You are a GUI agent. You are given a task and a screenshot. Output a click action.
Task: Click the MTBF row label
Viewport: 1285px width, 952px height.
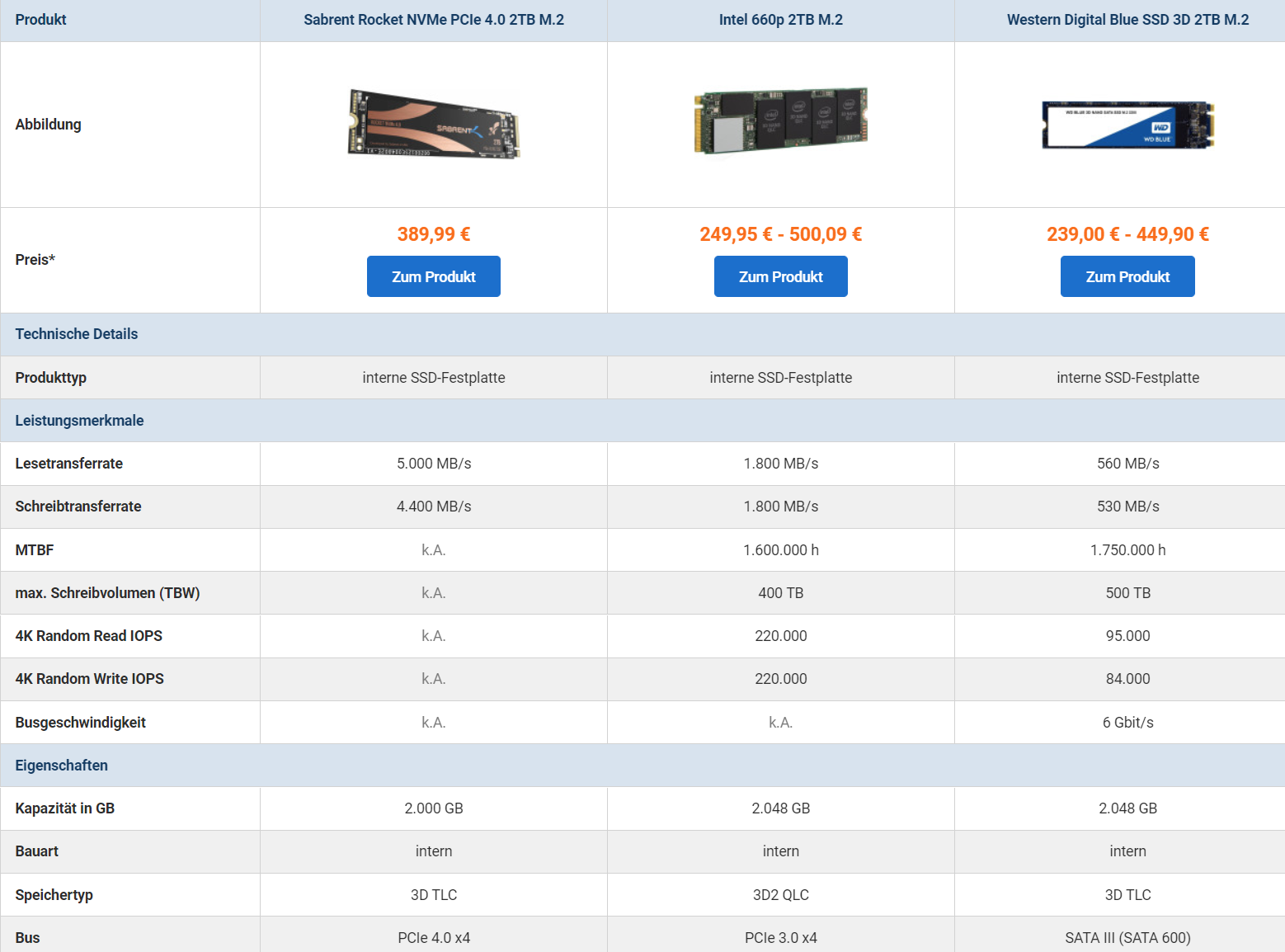coord(35,550)
